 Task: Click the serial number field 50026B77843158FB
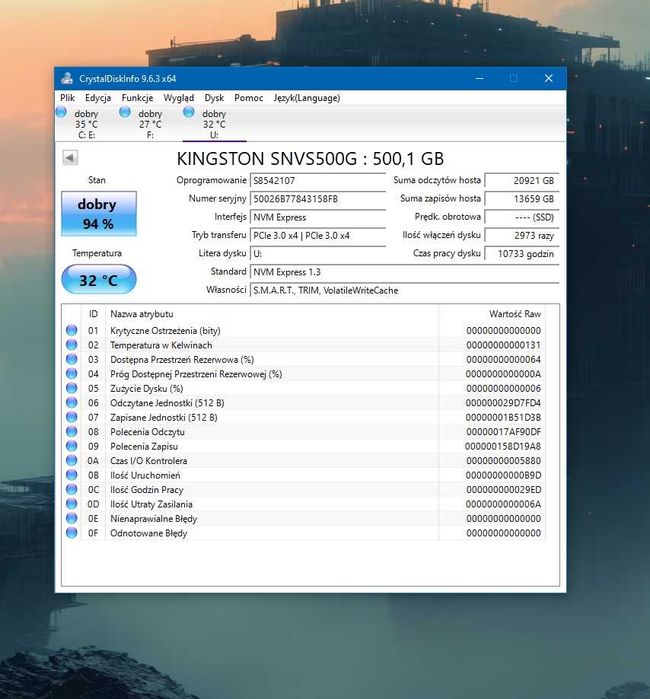317,199
